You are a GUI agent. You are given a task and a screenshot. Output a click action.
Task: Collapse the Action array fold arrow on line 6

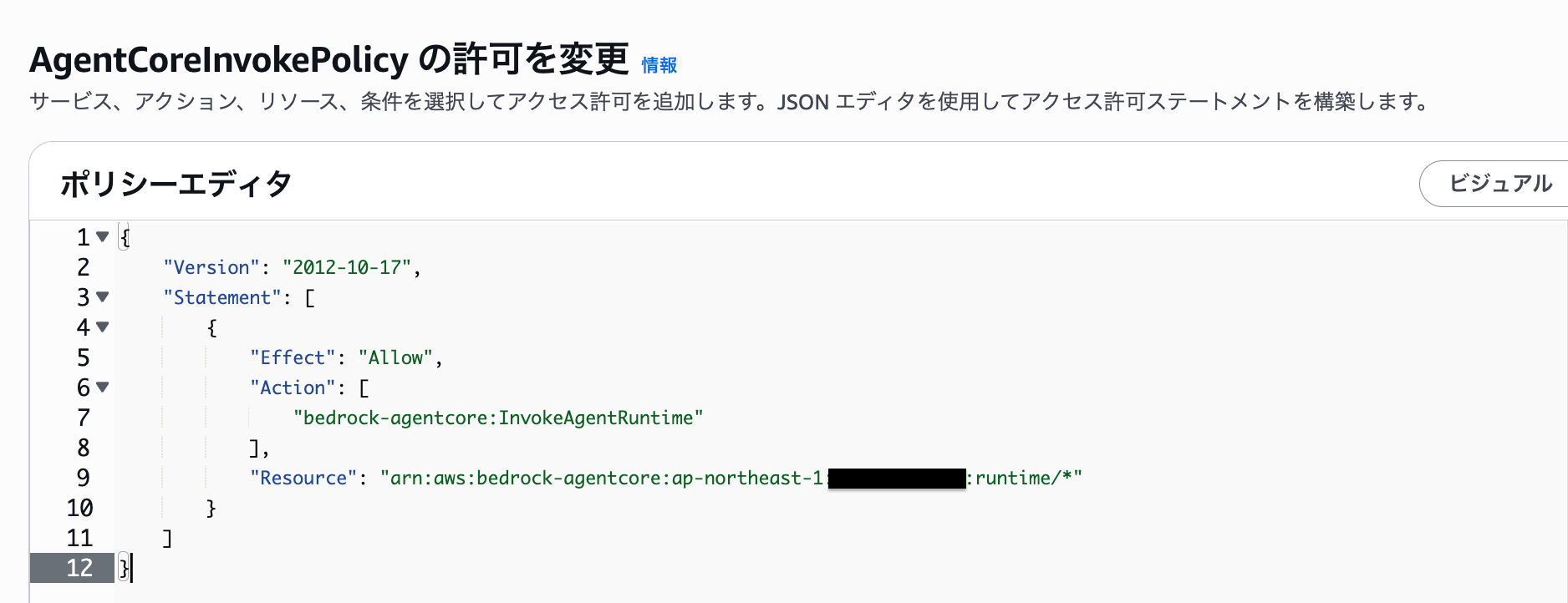[103, 387]
